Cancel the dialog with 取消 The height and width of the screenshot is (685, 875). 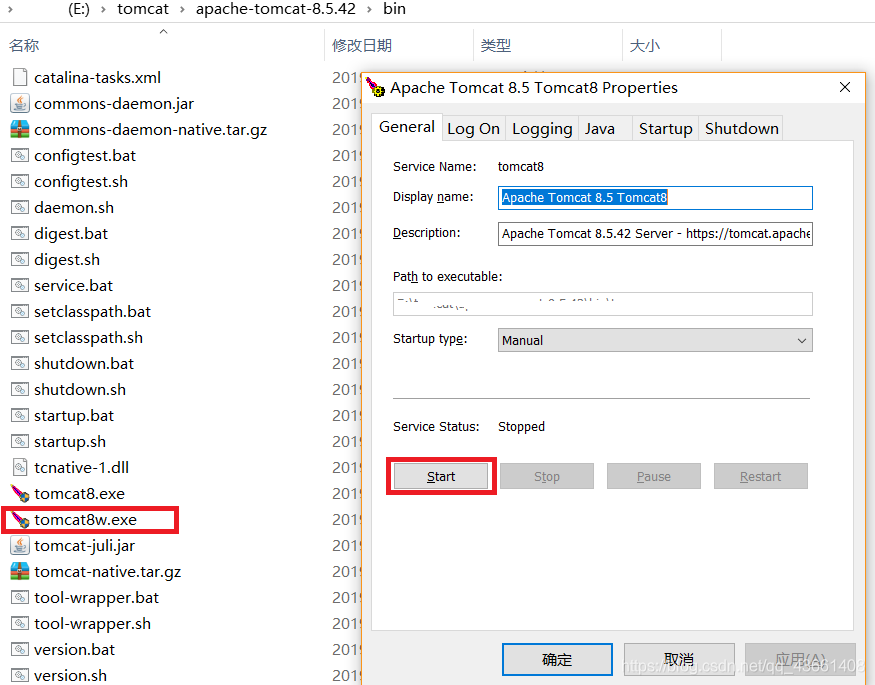[x=679, y=659]
